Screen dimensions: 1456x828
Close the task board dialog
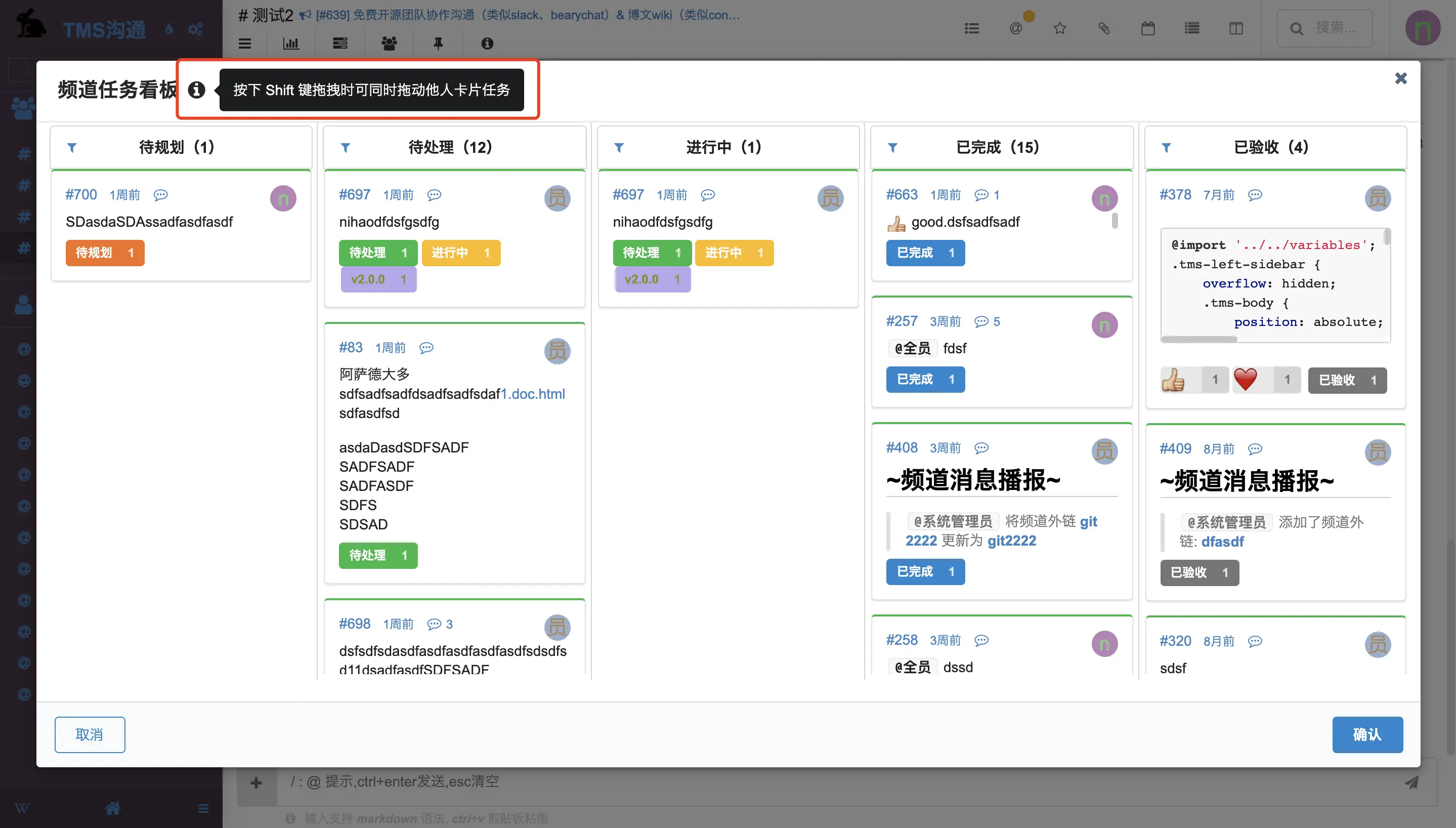1400,78
